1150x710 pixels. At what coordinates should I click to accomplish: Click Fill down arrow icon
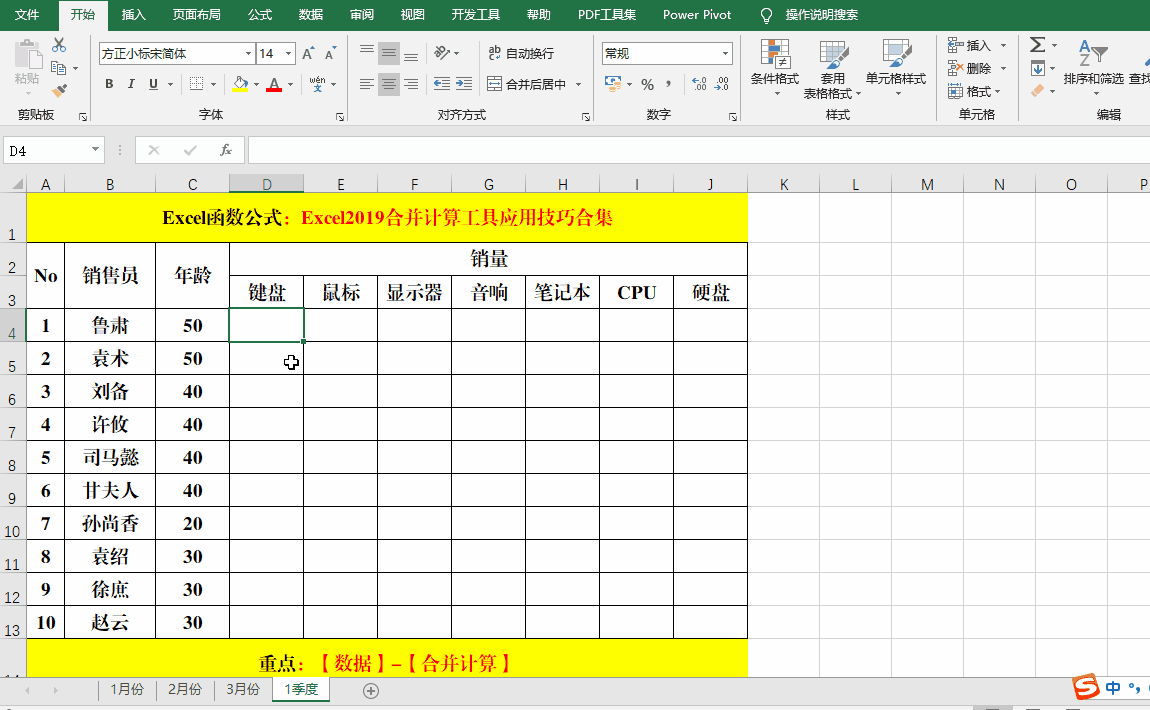[1038, 69]
